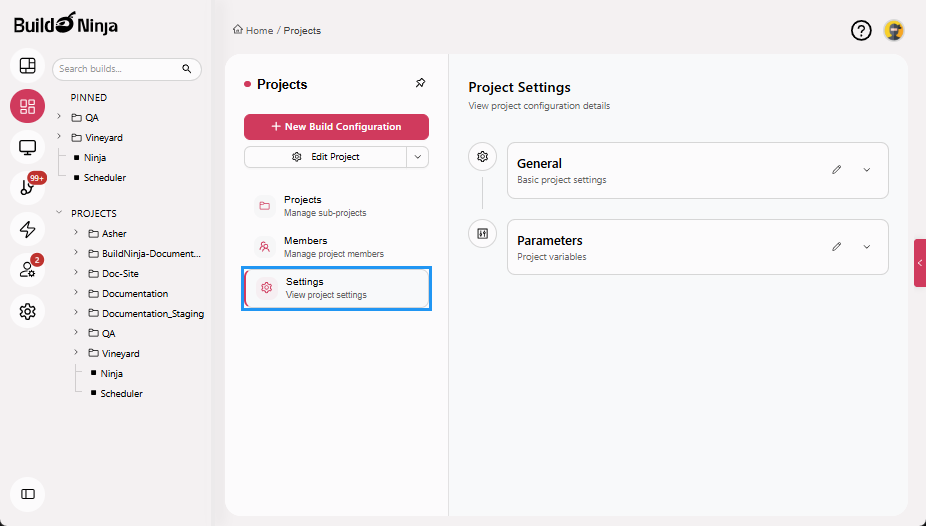Click the search magnifier icon
This screenshot has height=526, width=926.
click(187, 69)
